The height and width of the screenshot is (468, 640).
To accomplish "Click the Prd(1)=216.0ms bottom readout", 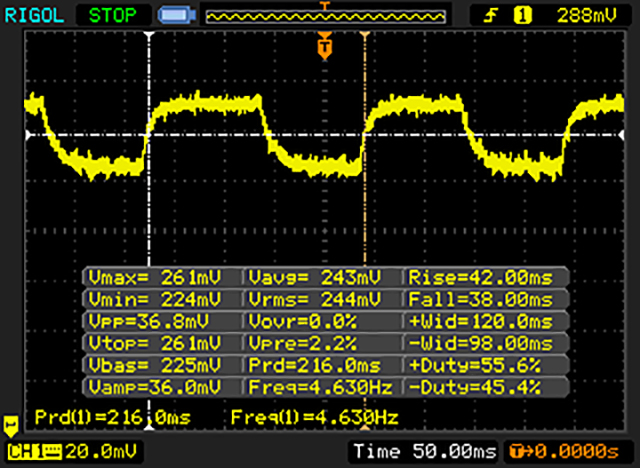I will point(113,417).
